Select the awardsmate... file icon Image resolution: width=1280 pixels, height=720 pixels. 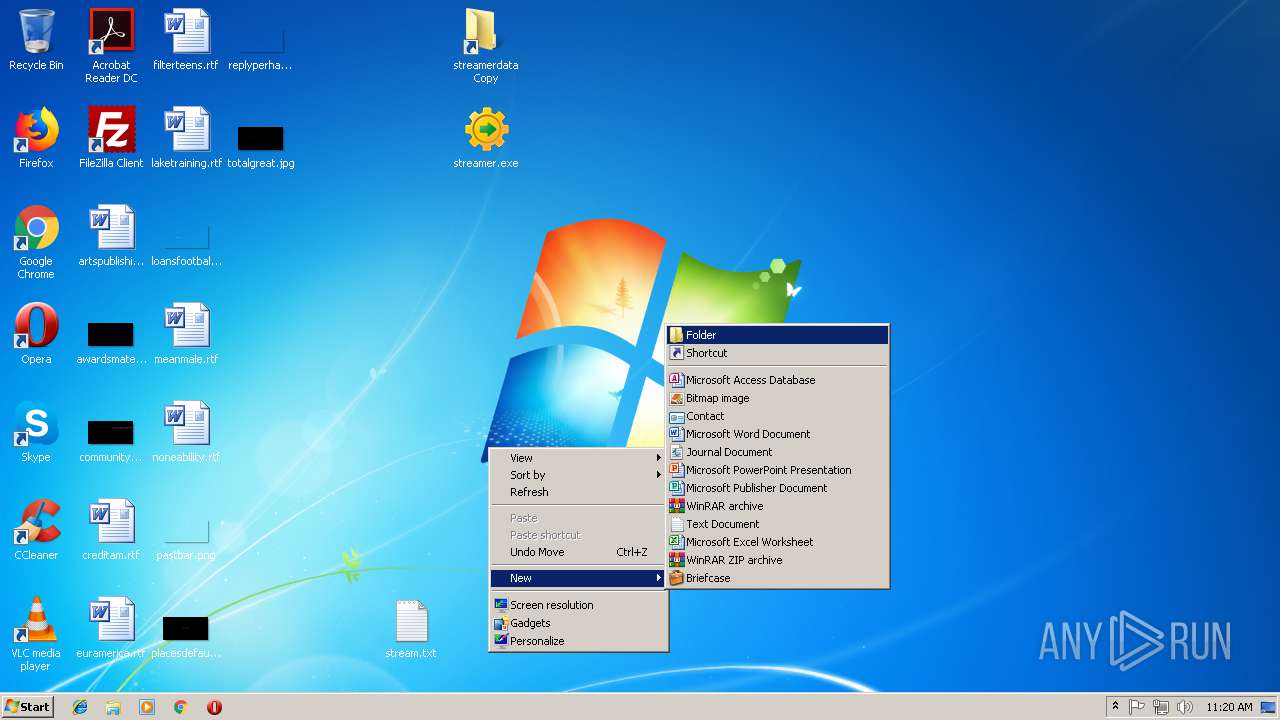111,342
